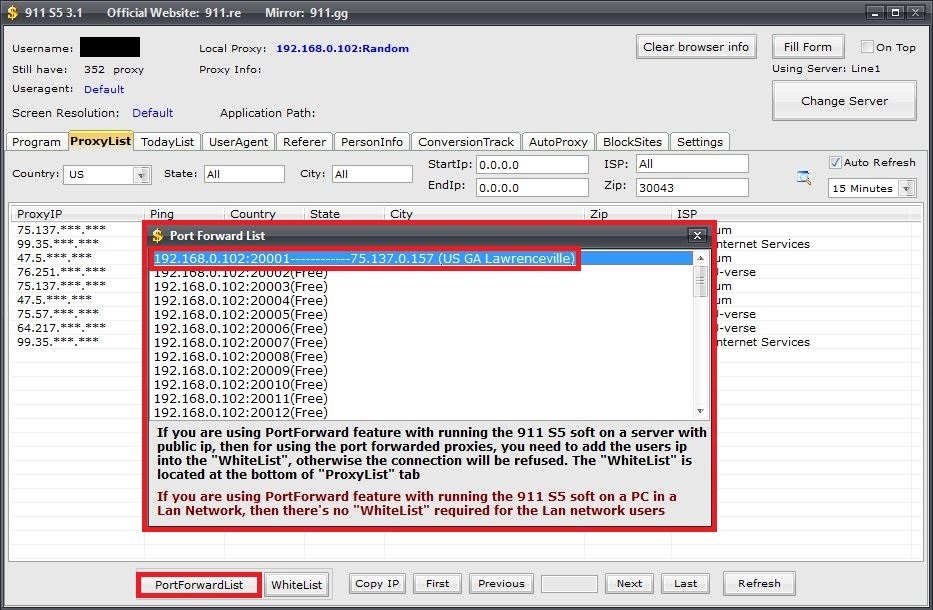Viewport: 933px width, 610px height.
Task: Click the Default screen resolution link
Action: [x=152, y=113]
